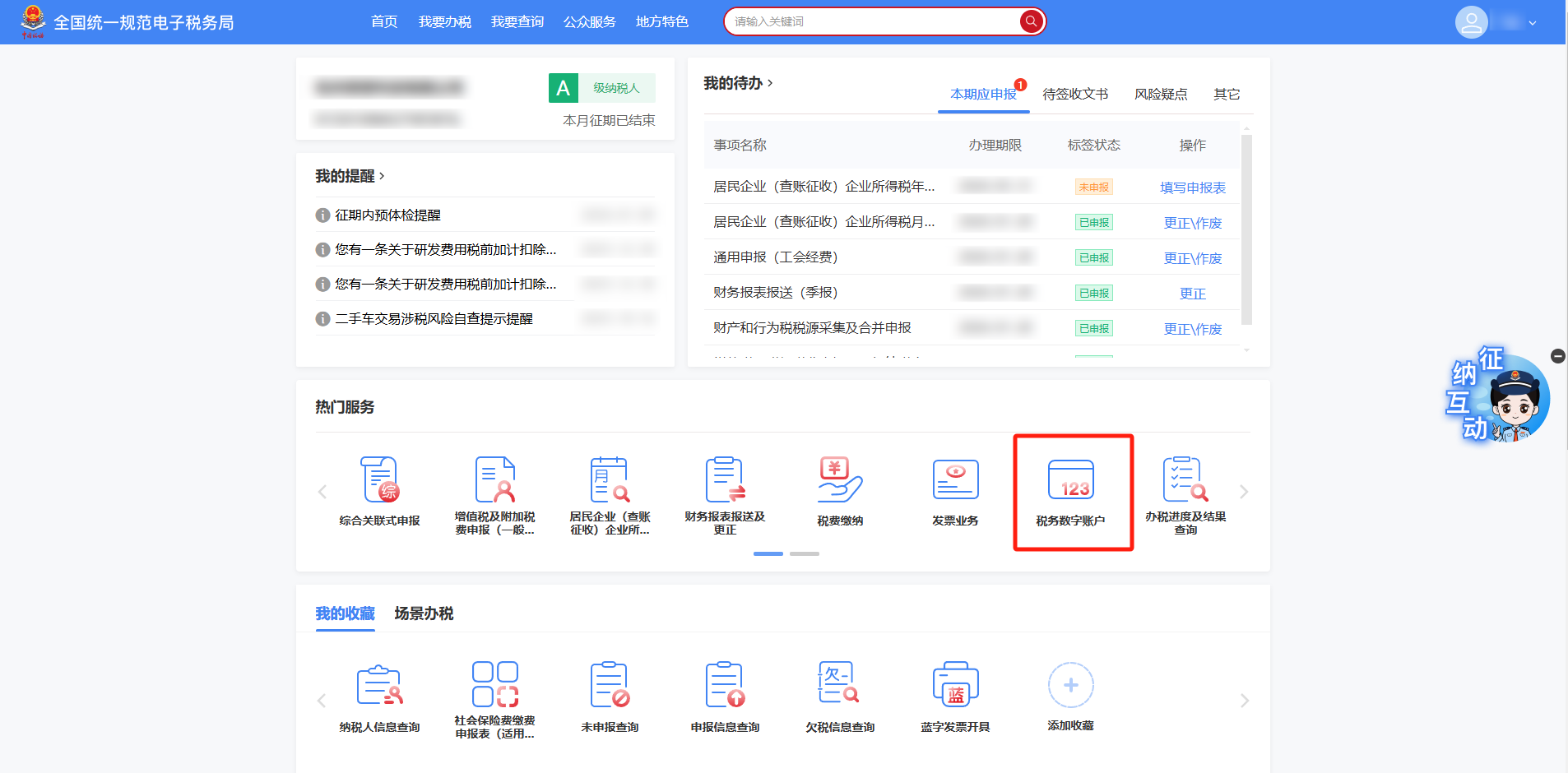Viewport: 1568px width, 773px height.
Task: Open the 纳税人信息查询 icon
Action: [x=379, y=695]
